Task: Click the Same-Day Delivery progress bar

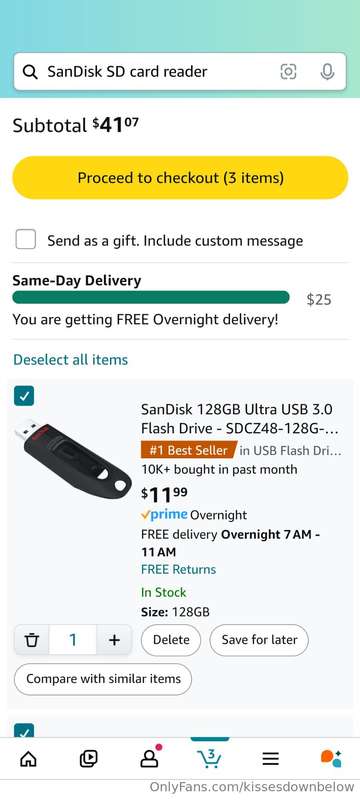Action: (x=151, y=297)
